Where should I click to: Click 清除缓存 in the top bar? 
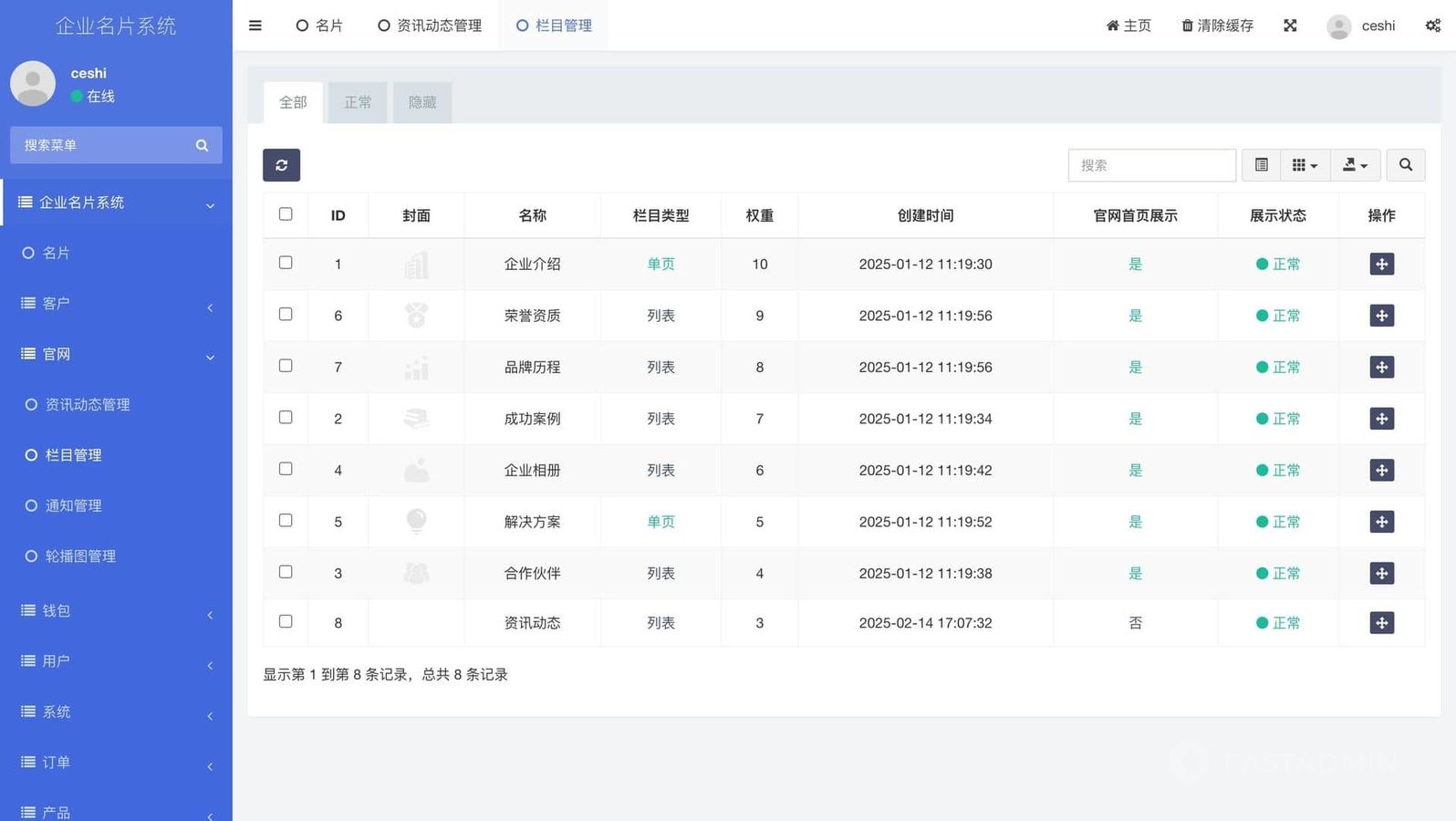coord(1217,26)
